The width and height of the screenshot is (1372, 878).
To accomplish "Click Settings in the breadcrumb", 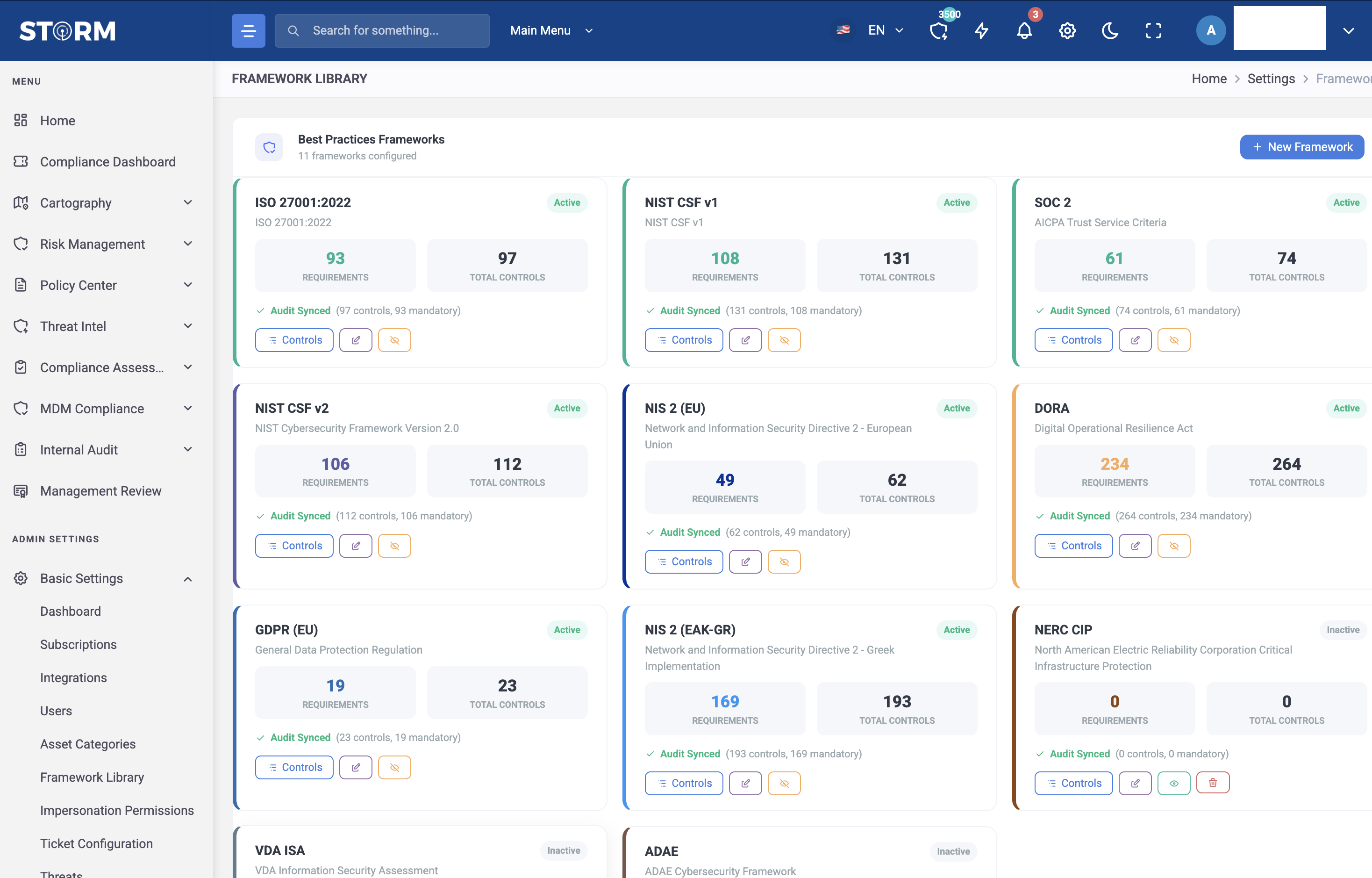I will point(1271,79).
